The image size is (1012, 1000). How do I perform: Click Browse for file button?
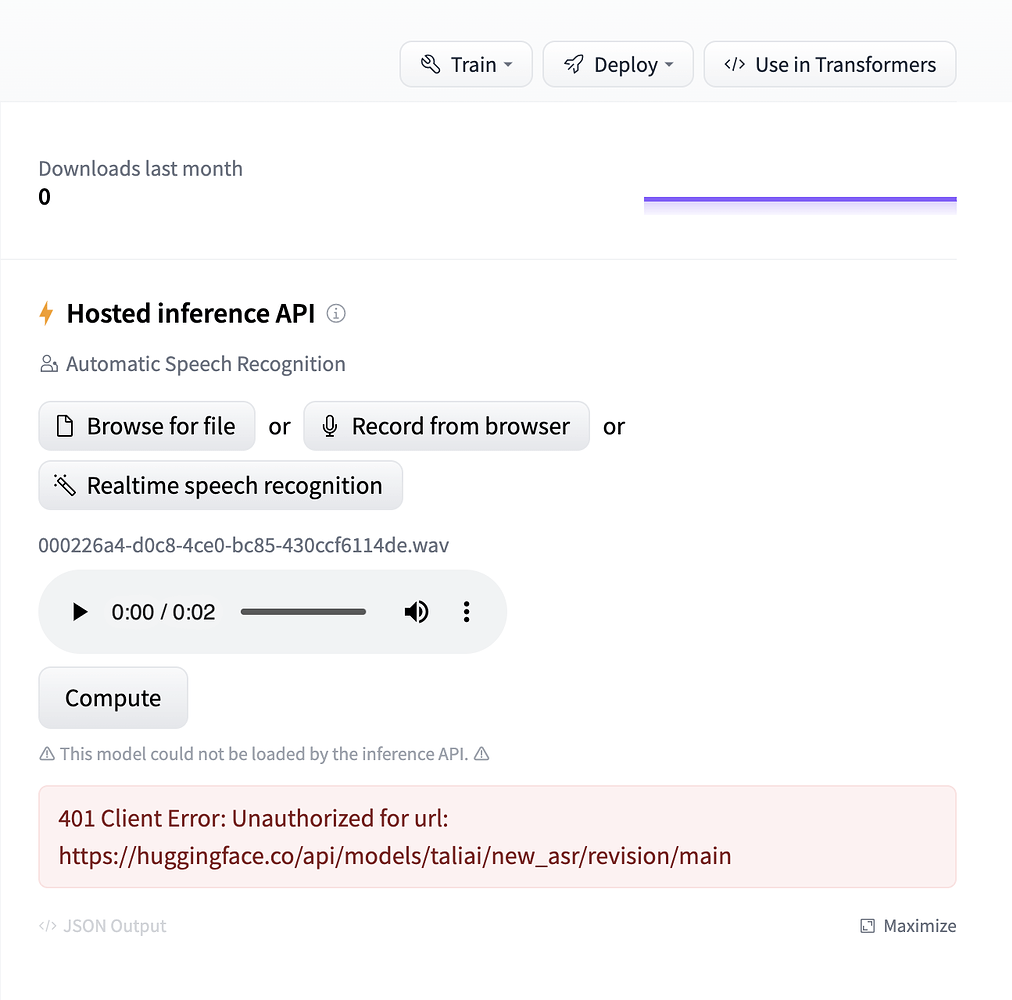tap(147, 427)
